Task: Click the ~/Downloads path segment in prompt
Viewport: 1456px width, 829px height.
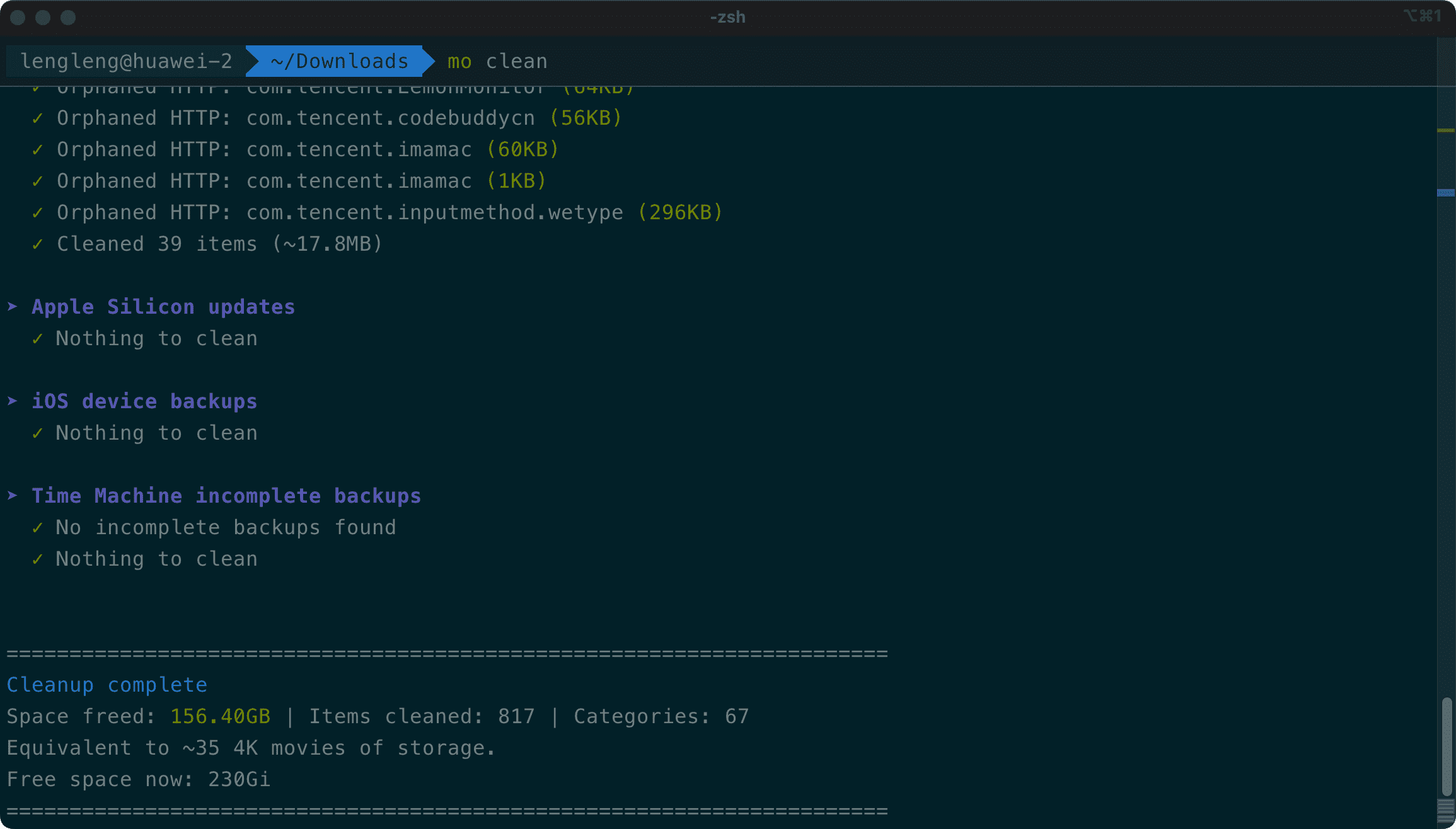Action: click(x=339, y=61)
